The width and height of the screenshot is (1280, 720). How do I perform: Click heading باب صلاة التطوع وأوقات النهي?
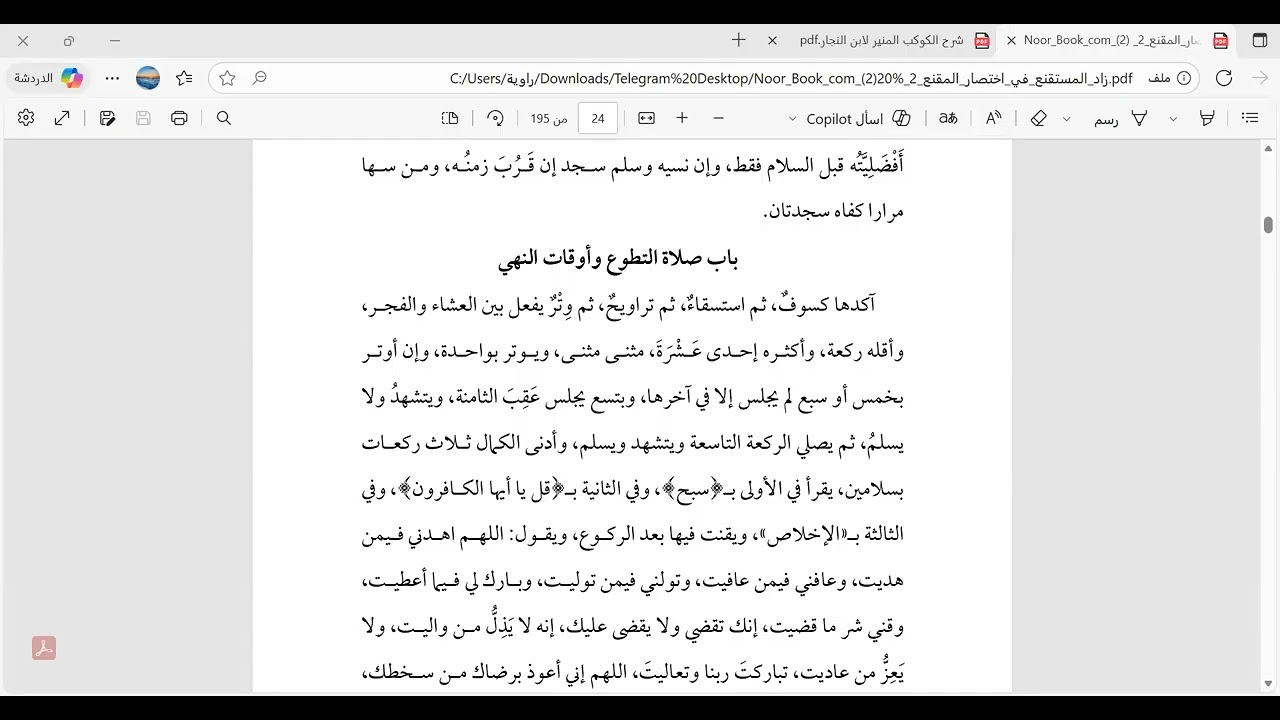coord(618,259)
